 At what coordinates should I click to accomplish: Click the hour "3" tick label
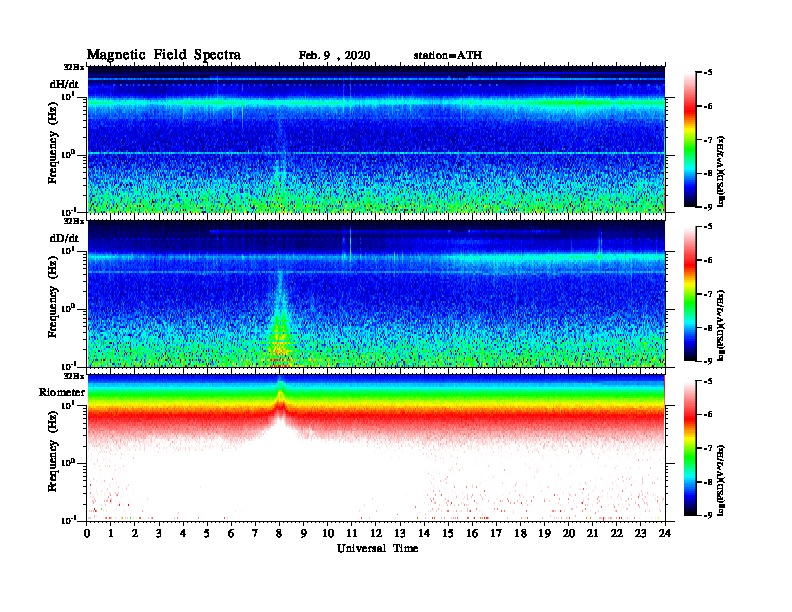(159, 534)
